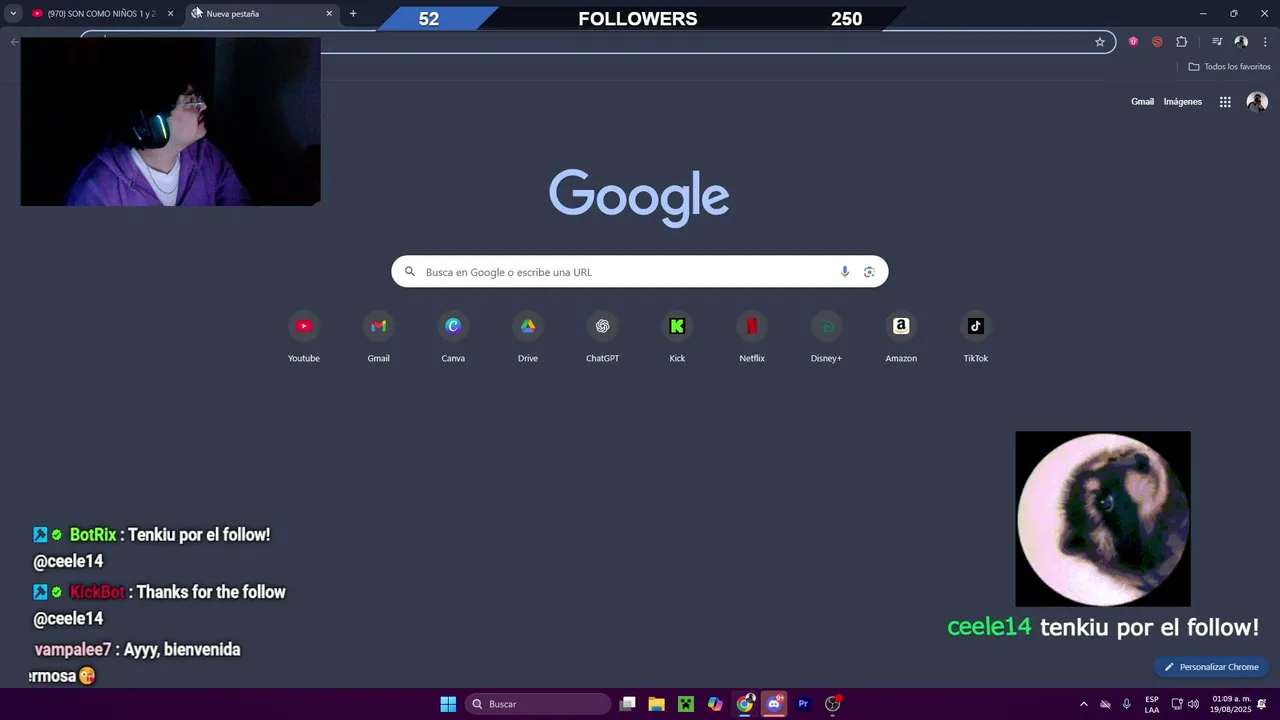
Task: Open the Kick shortcut tile
Action: tap(677, 337)
